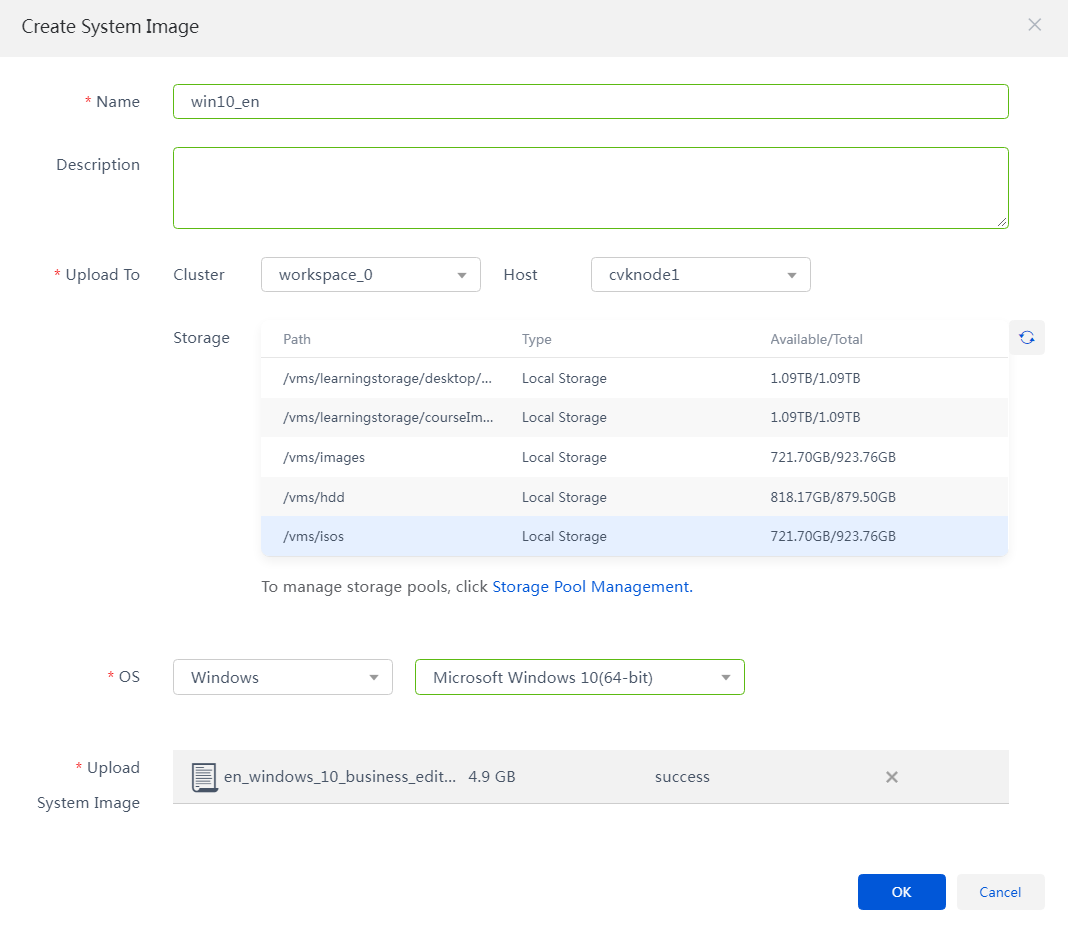Click Local Storage type in /vms/images row
Viewport: 1068px width, 927px height.
pos(564,458)
